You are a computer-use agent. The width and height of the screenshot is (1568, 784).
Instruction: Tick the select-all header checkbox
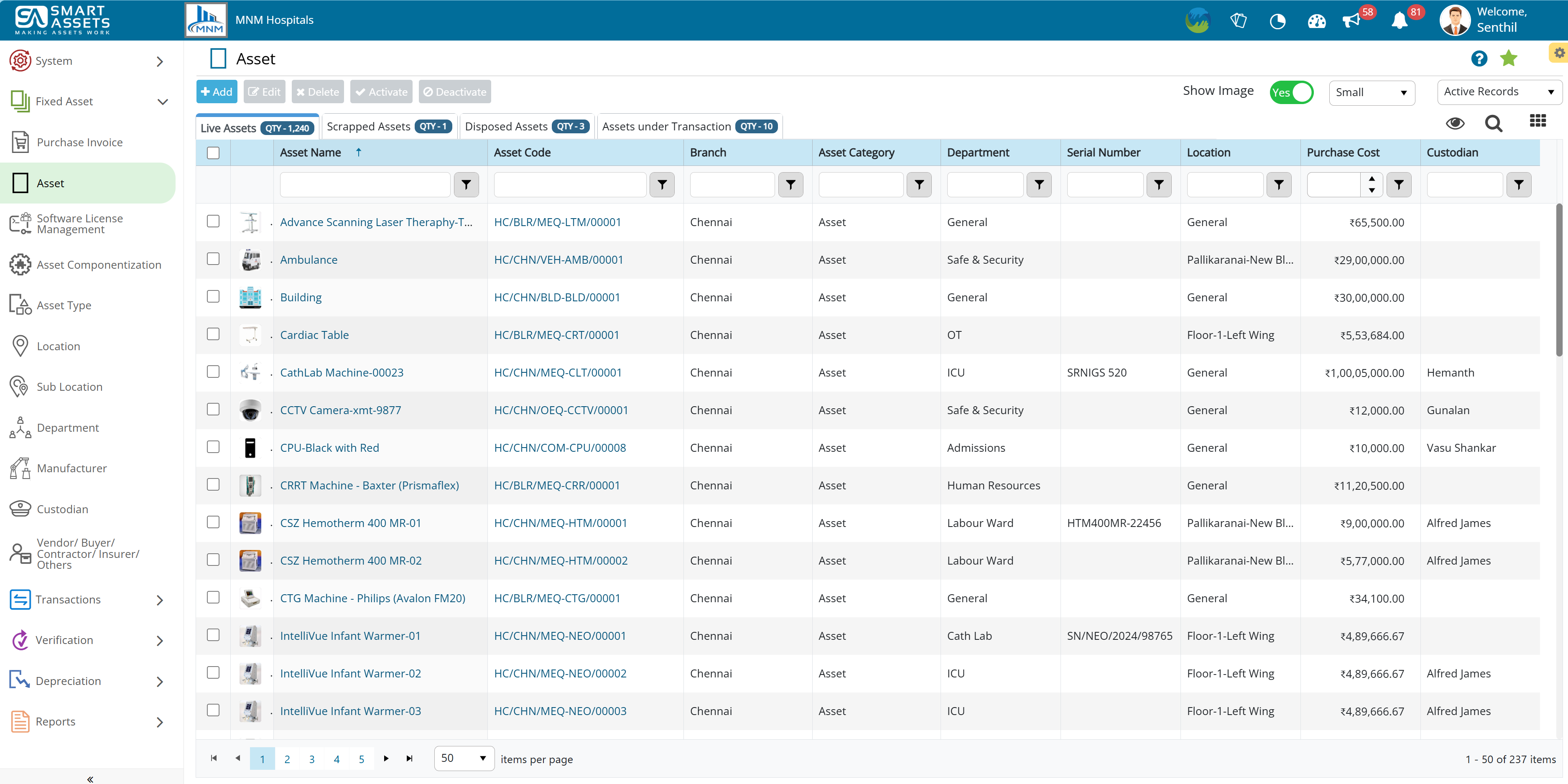pos(213,153)
